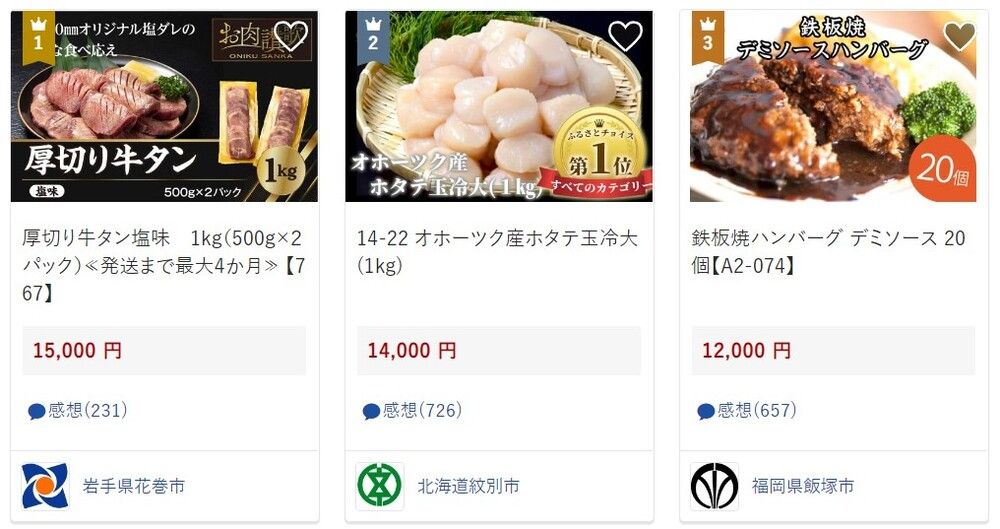
Task: Open 鉄板焼ハンバーグ デミソース 20個 title link
Action: coord(828,251)
